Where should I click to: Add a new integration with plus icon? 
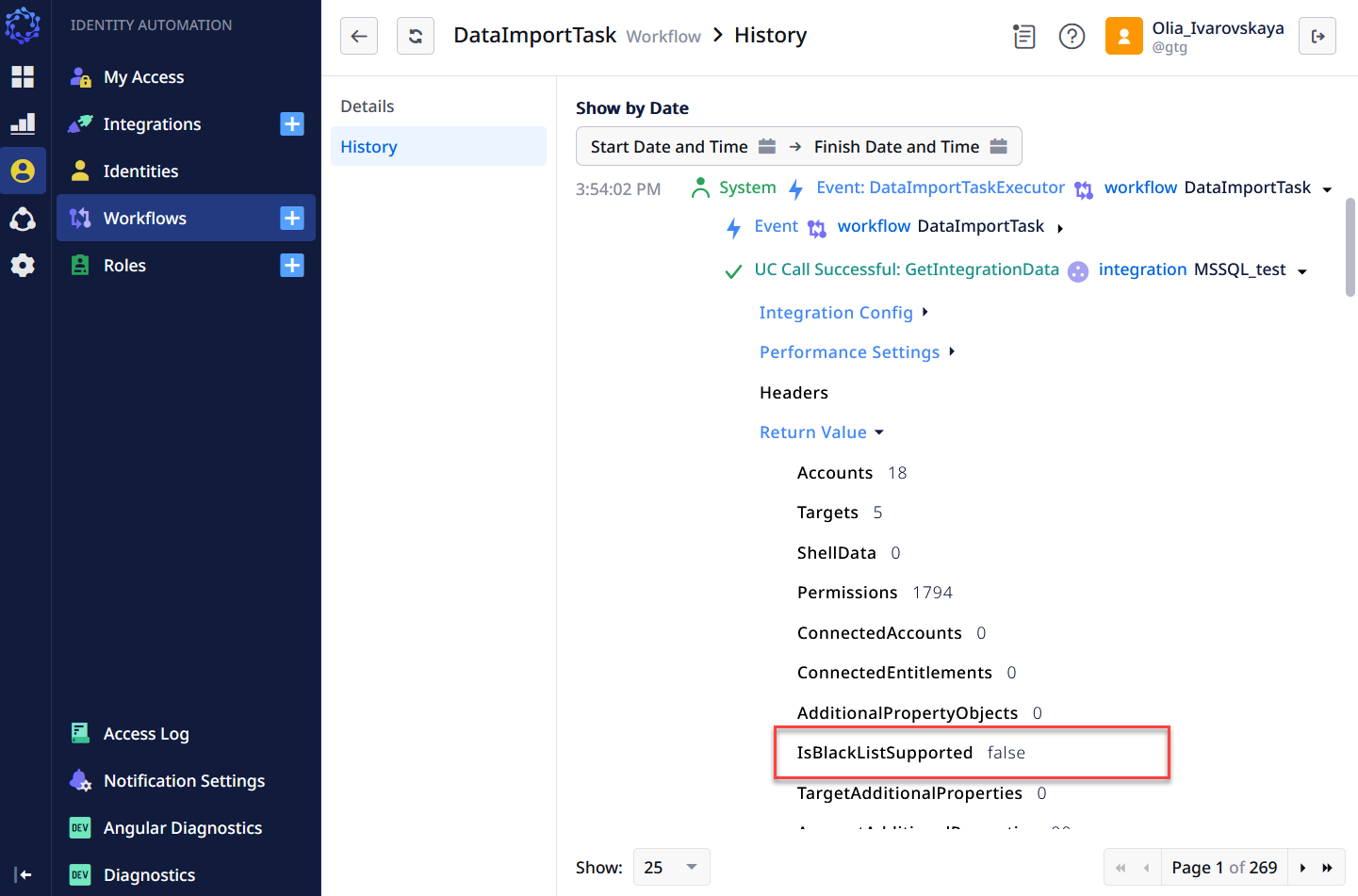pos(292,123)
